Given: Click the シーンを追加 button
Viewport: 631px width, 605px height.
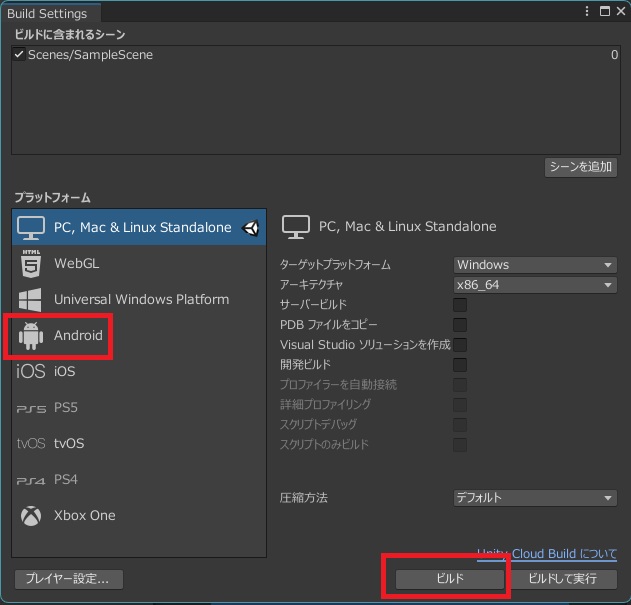Looking at the screenshot, I should click(580, 167).
